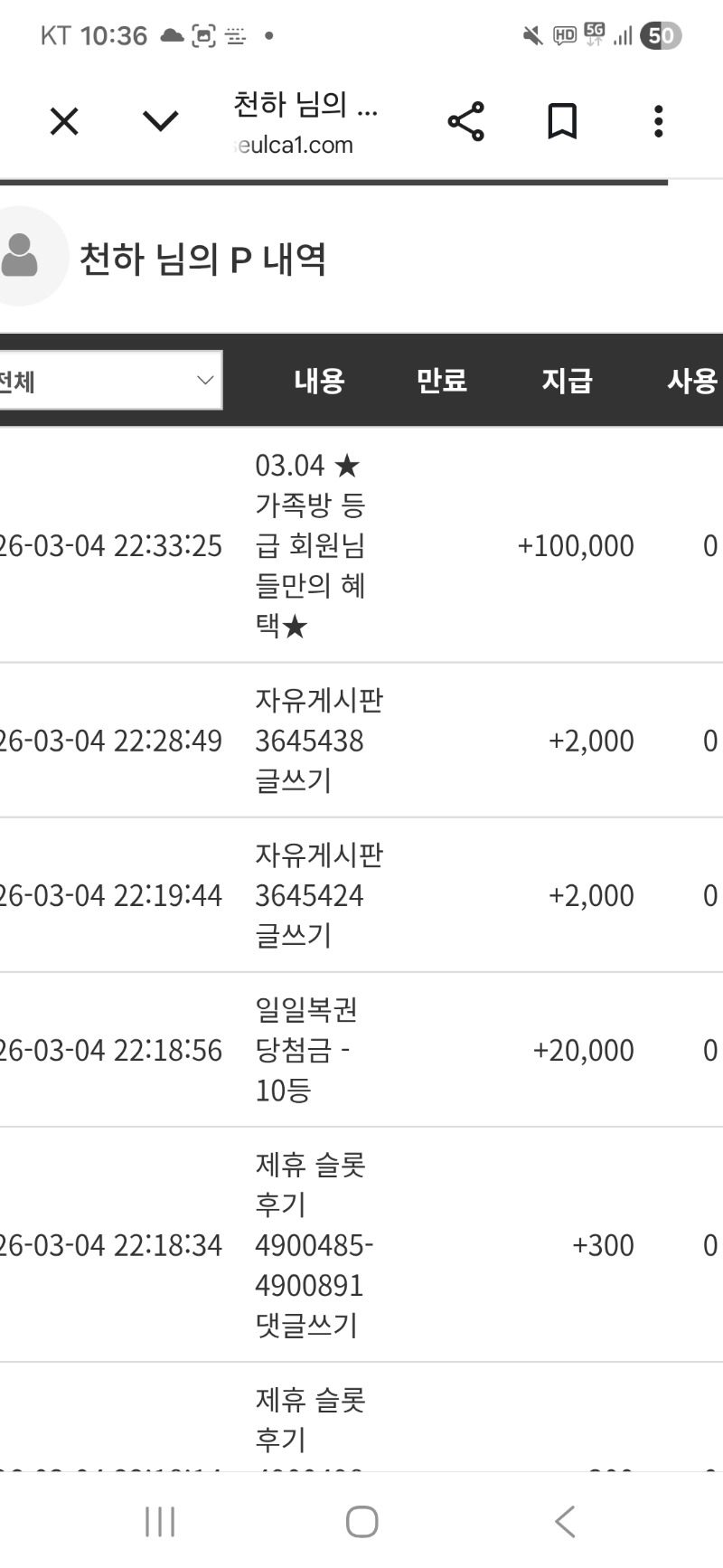Close the browser tab with X icon
Viewport: 723px width, 1568px height.
64,121
